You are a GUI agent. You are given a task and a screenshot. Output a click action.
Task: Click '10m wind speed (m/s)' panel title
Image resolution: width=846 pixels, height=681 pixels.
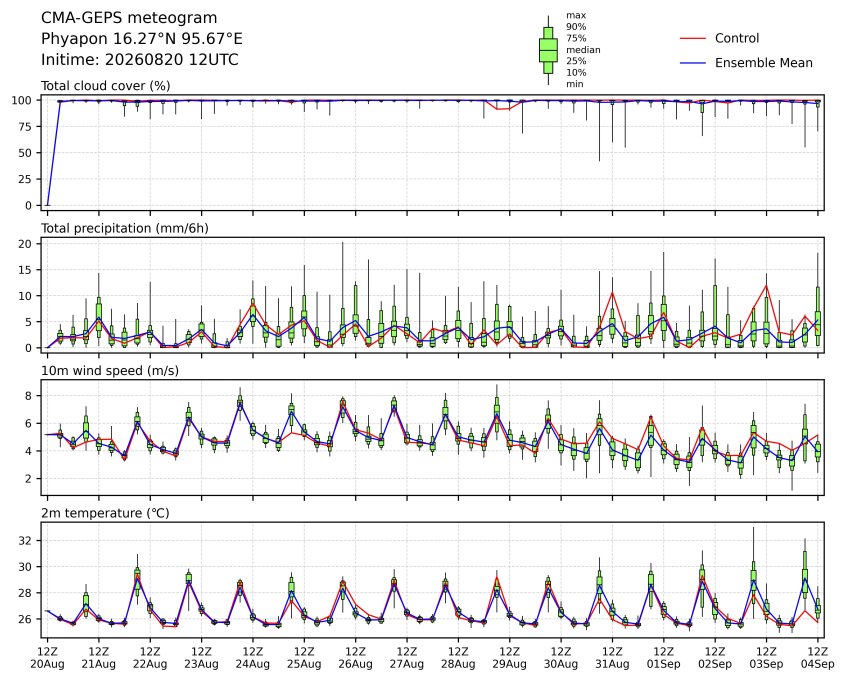tap(110, 371)
